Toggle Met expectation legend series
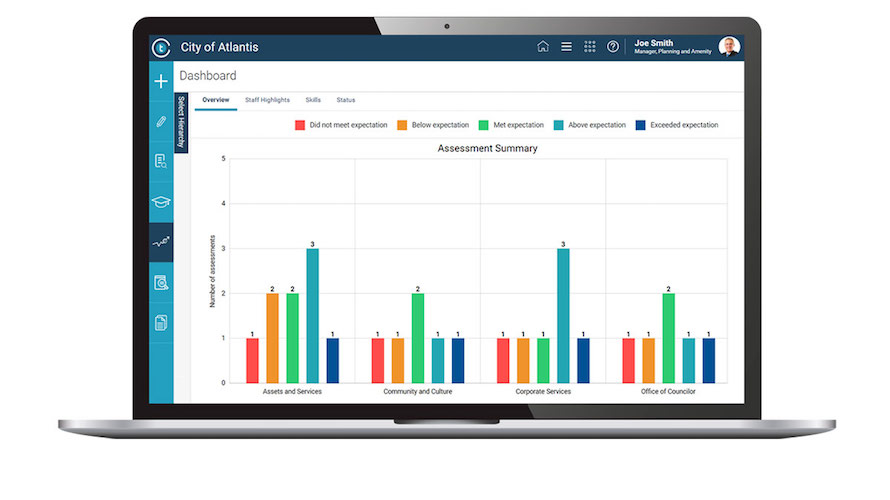 (x=511, y=125)
